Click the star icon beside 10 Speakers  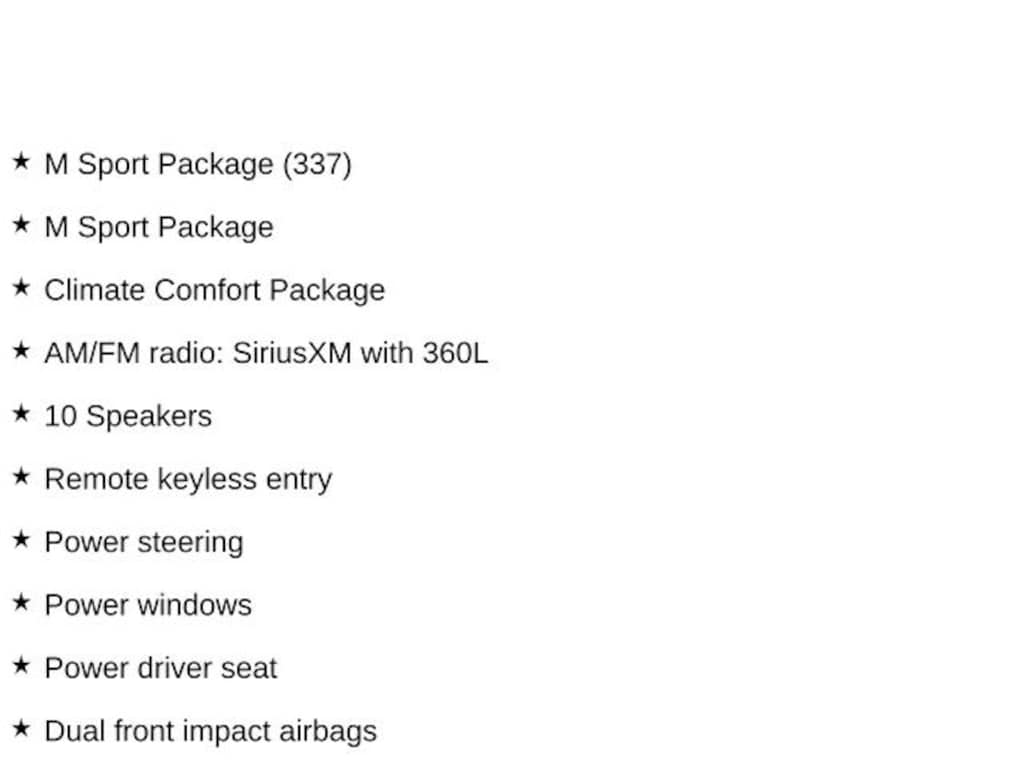click(x=21, y=413)
